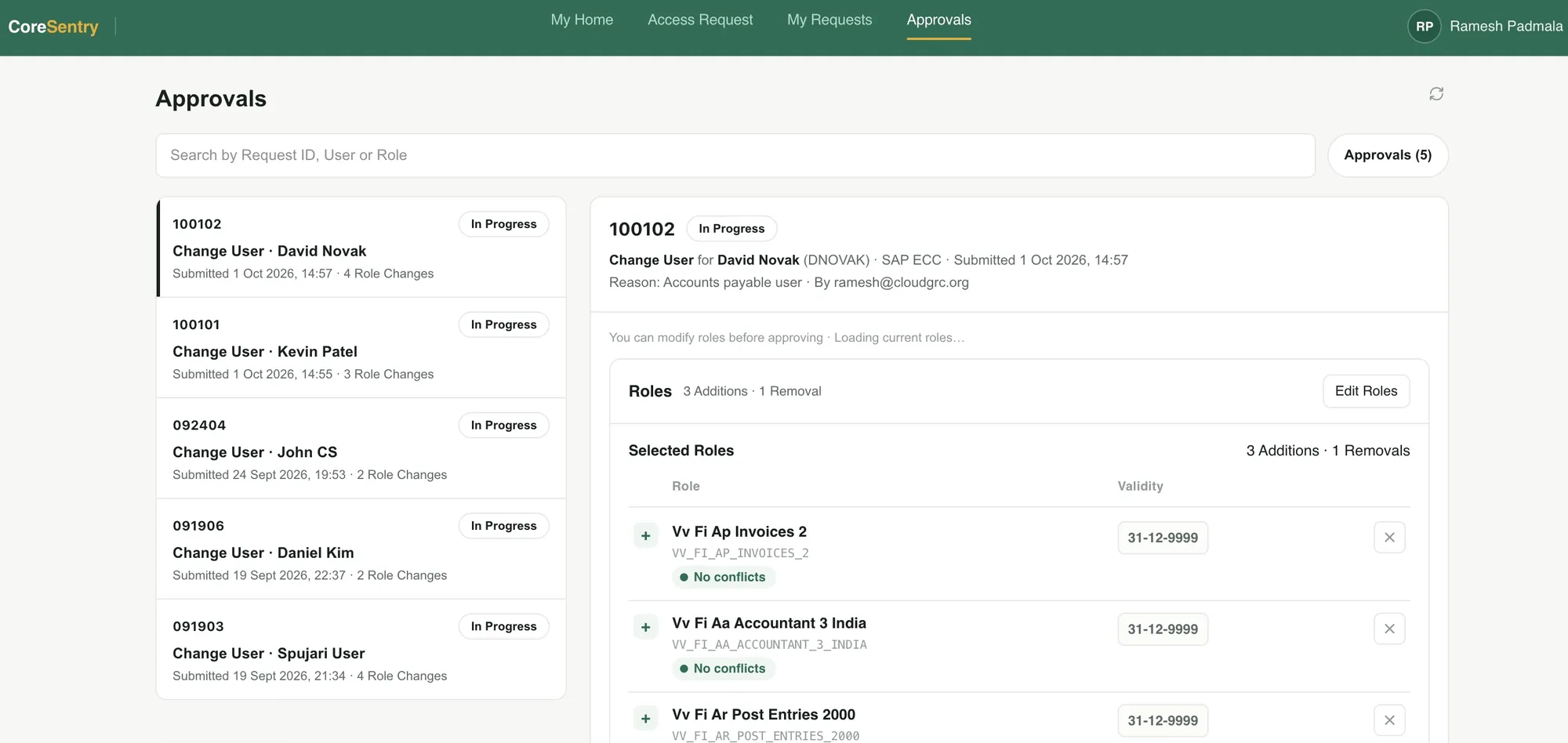Click the Role column header
The width and height of the screenshot is (1568, 743).
(x=685, y=486)
